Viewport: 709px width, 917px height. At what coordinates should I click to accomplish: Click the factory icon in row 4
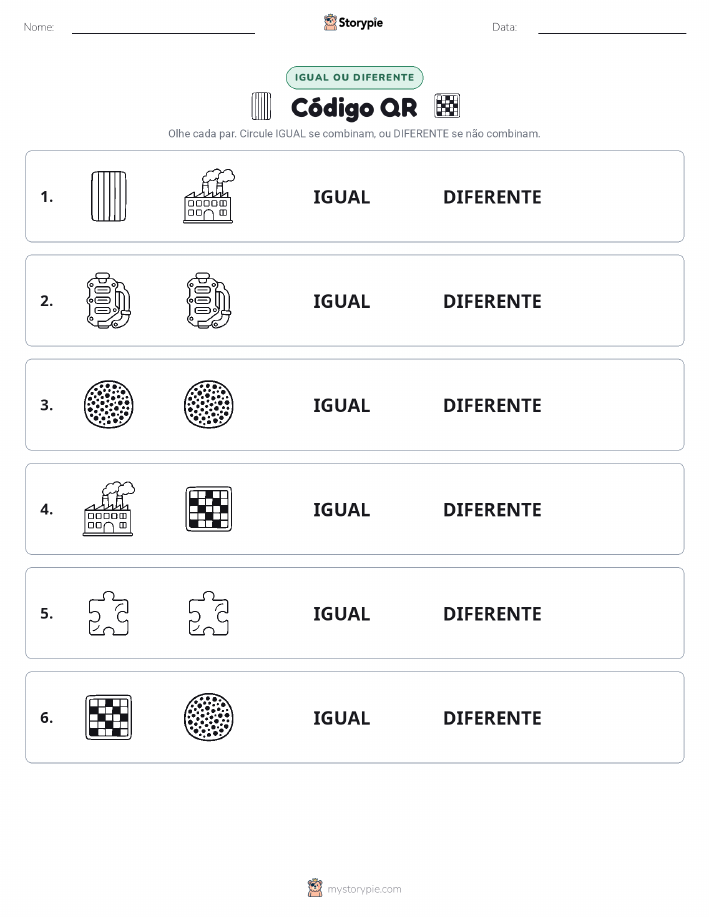(x=109, y=509)
